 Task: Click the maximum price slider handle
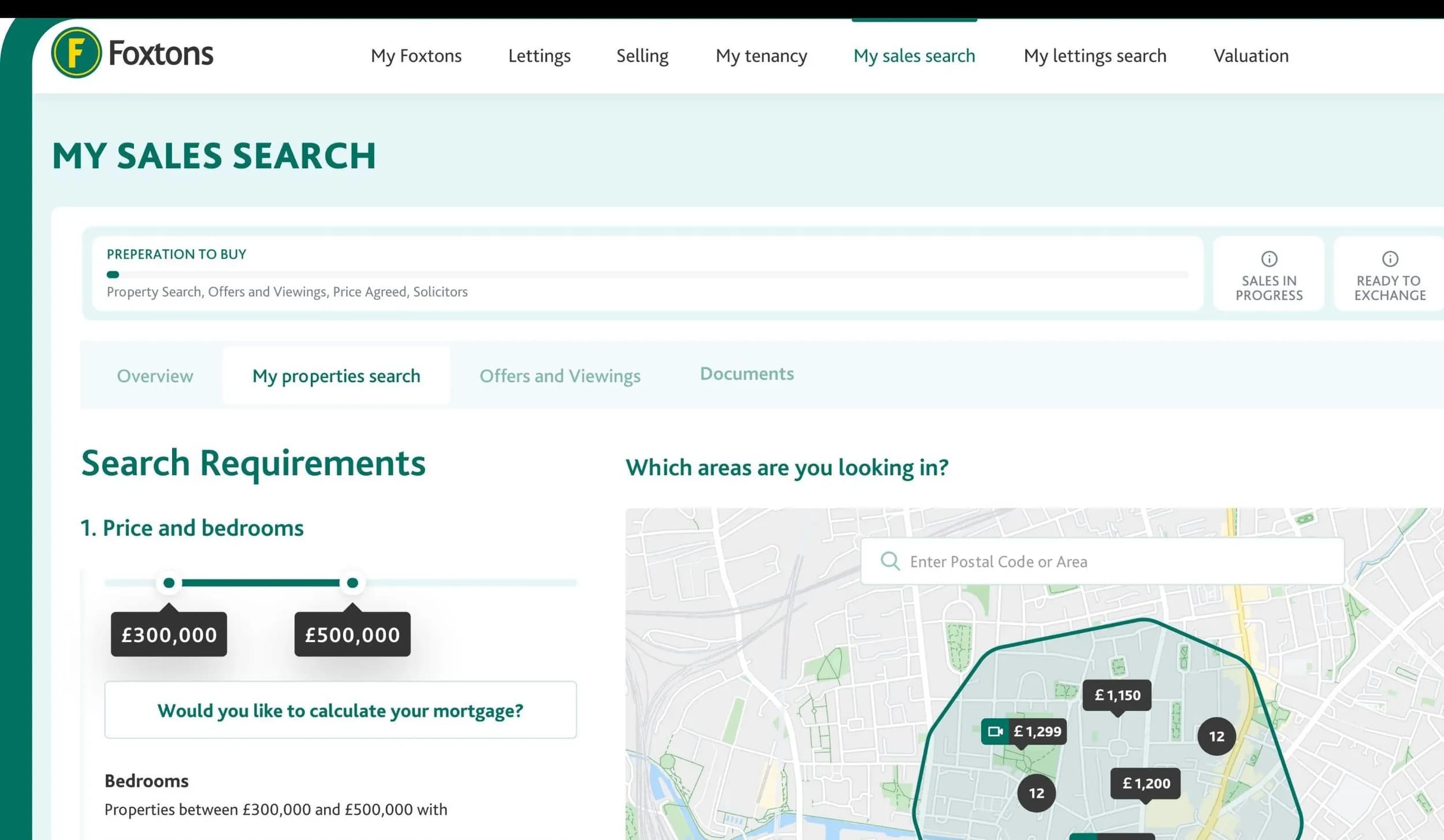point(352,583)
